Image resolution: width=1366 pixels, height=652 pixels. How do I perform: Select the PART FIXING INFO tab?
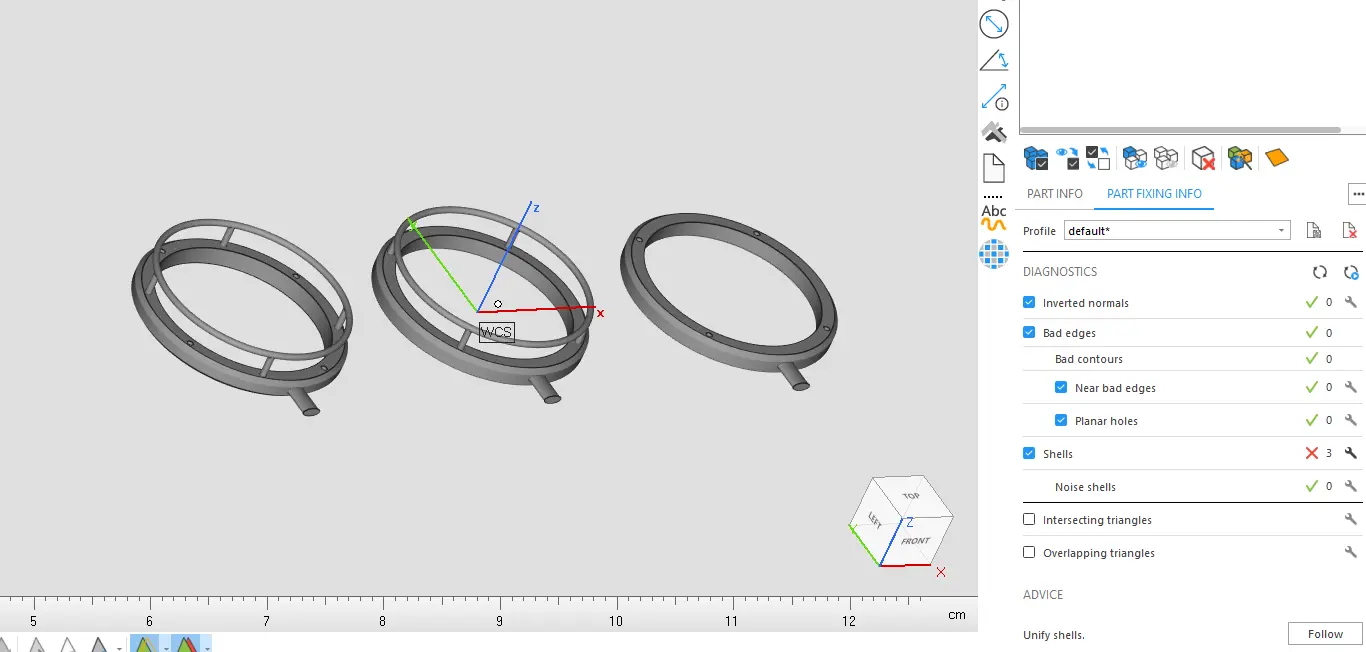pos(1154,194)
